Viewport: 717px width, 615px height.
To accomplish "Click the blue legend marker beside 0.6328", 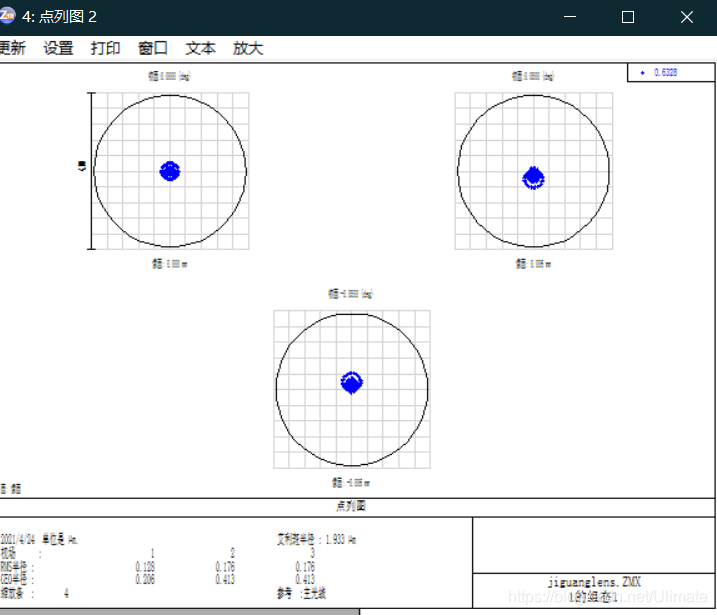I will (642, 73).
